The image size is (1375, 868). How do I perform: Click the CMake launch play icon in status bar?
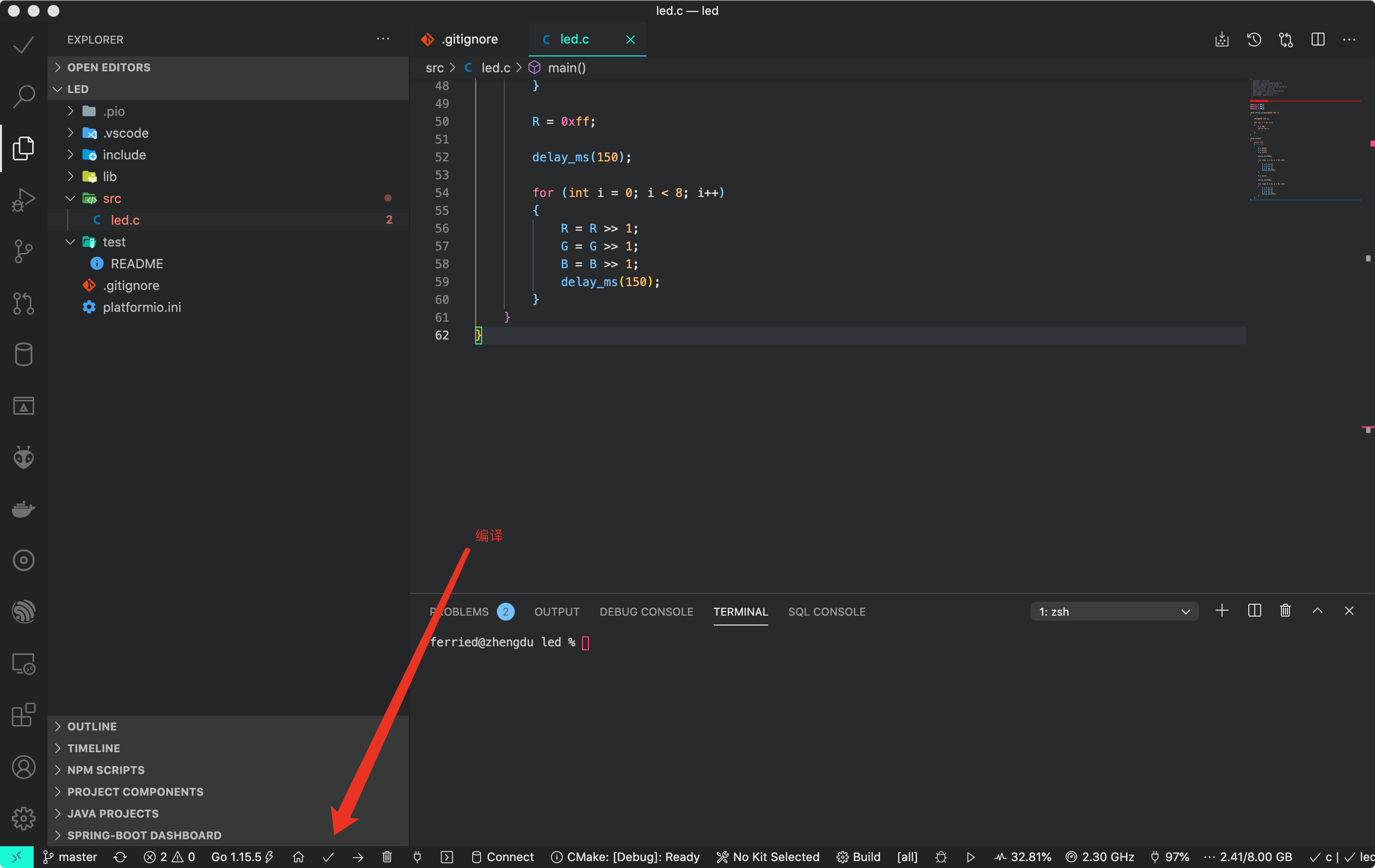pyautogui.click(x=971, y=857)
